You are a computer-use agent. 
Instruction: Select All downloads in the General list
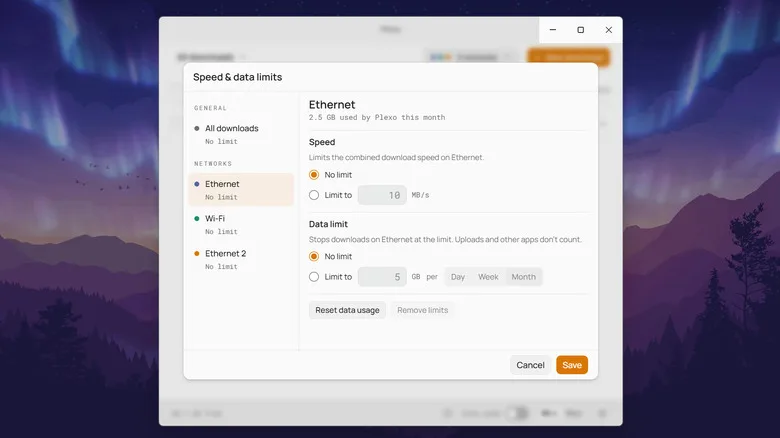tap(241, 134)
